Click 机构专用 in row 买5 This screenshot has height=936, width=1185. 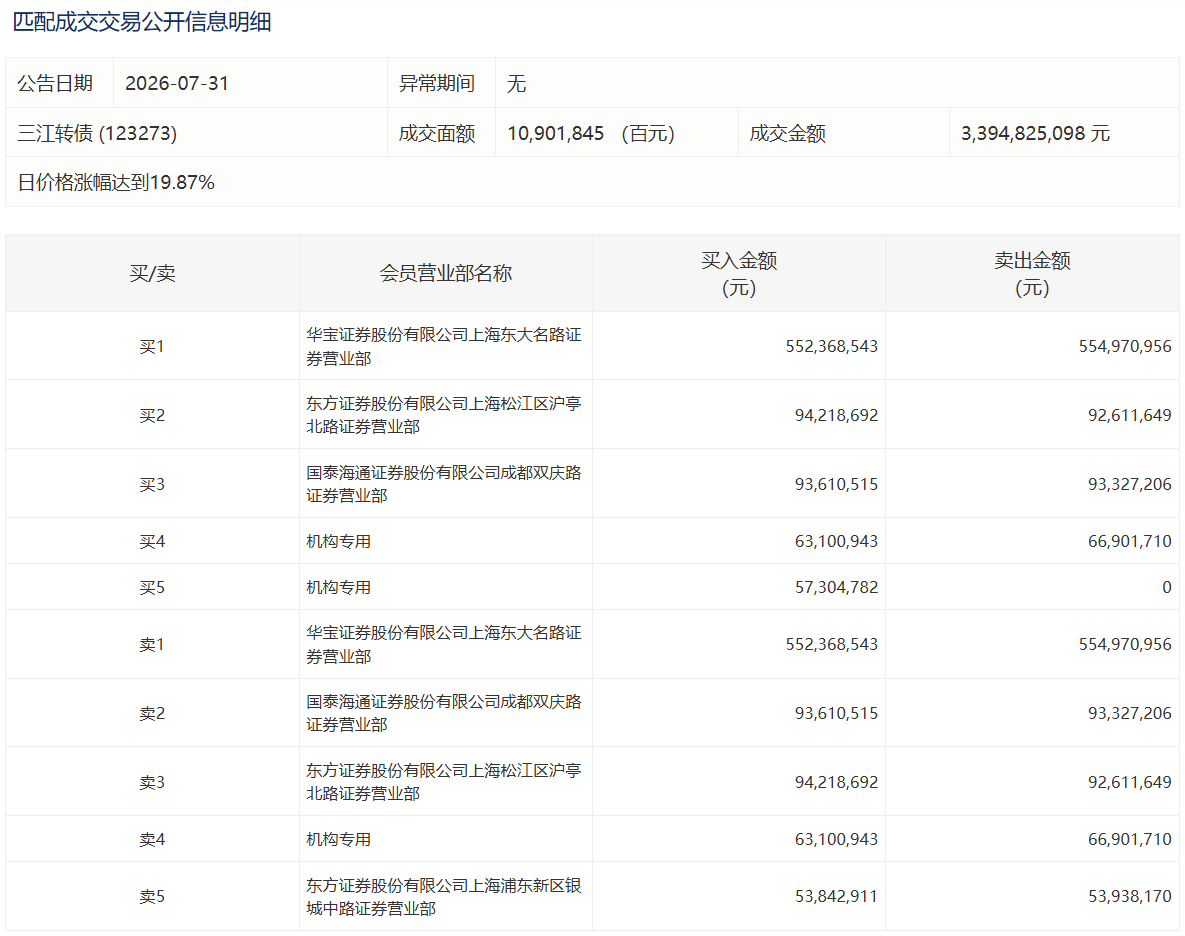[339, 587]
